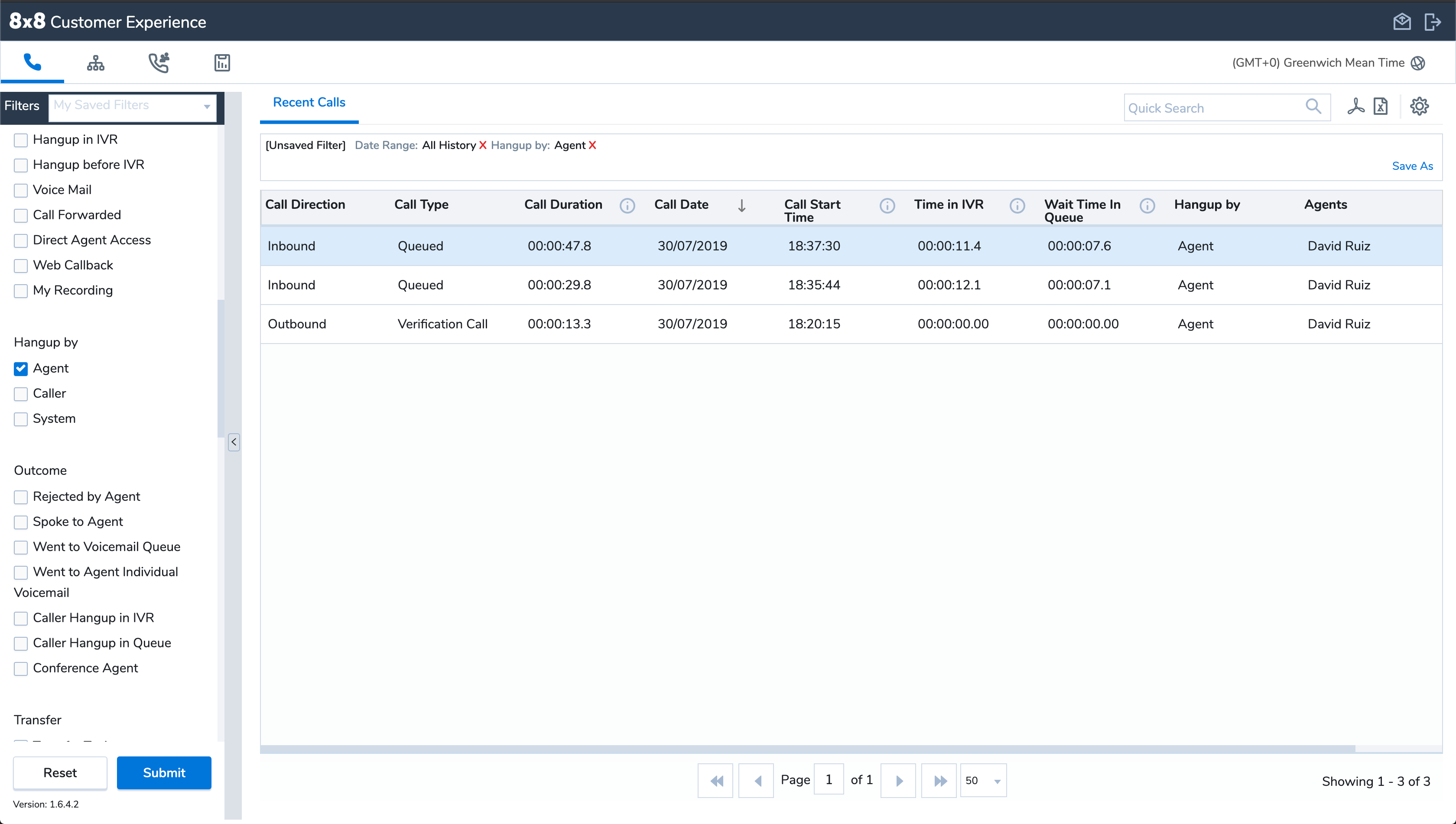Open the agent calls phone icon
Viewport: 1456px width, 824px height.
(159, 62)
